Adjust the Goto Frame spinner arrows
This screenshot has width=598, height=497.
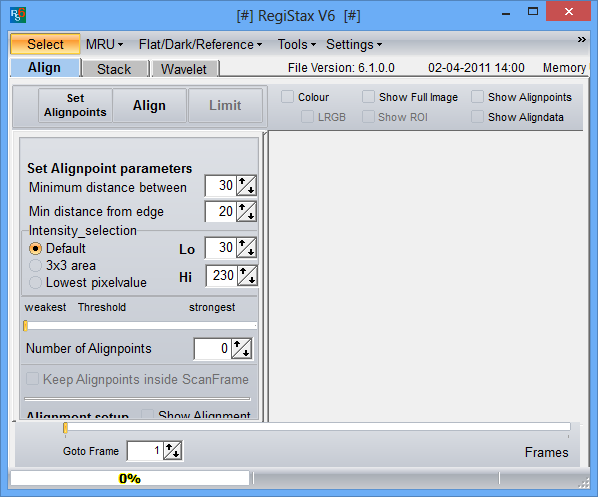[x=173, y=451]
